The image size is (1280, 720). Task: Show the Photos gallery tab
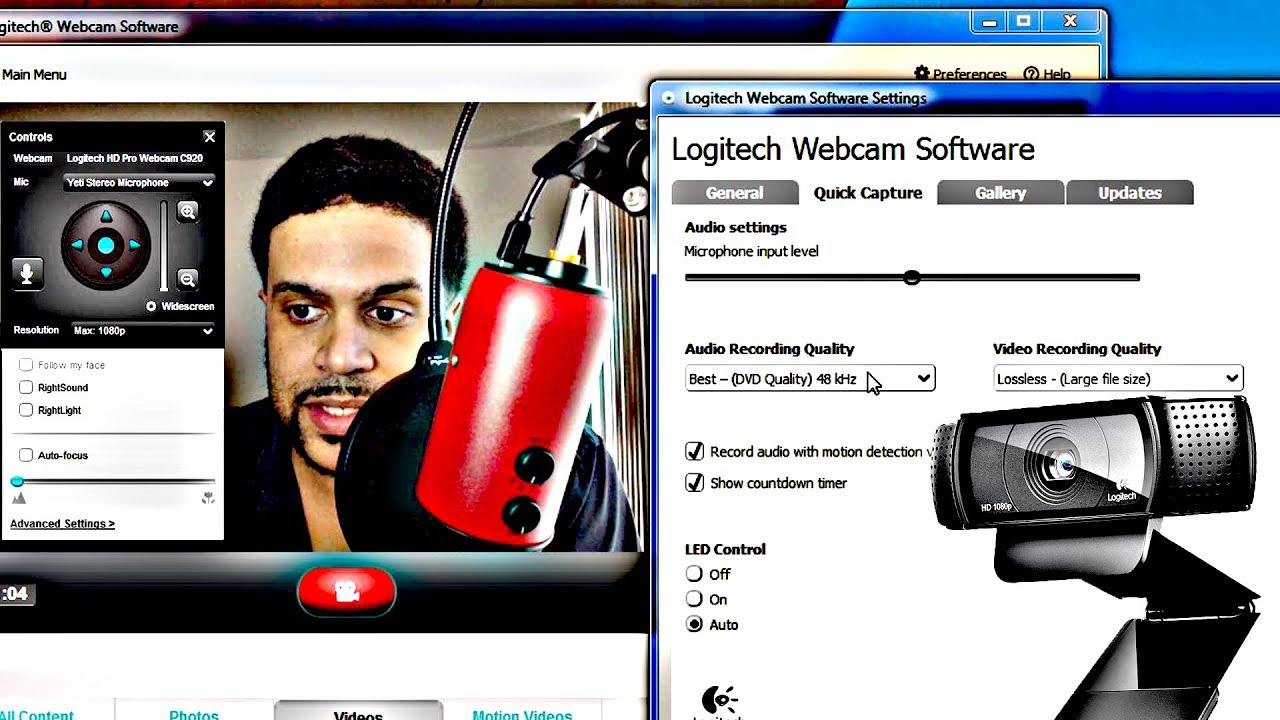click(194, 712)
